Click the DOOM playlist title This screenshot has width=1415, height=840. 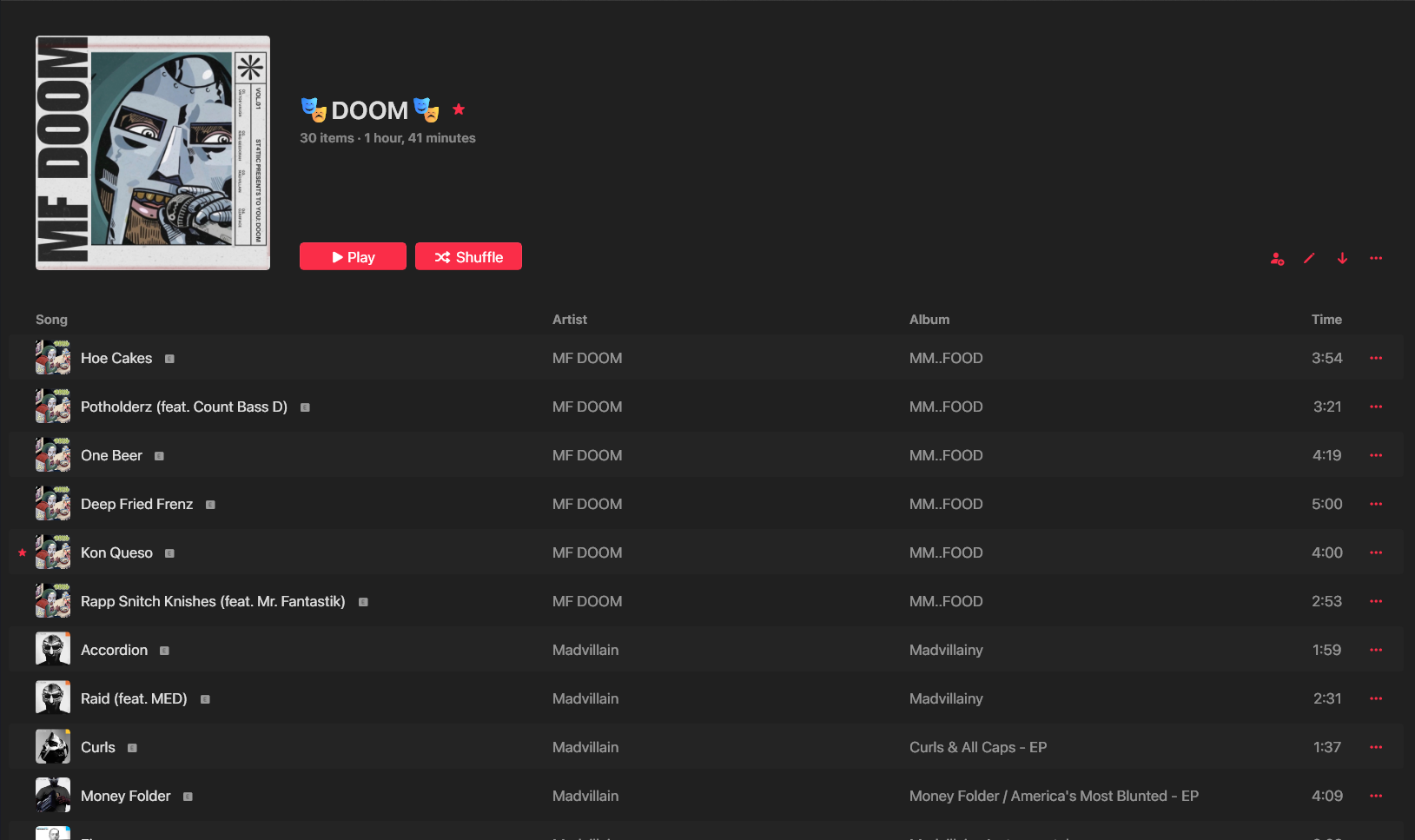click(369, 110)
